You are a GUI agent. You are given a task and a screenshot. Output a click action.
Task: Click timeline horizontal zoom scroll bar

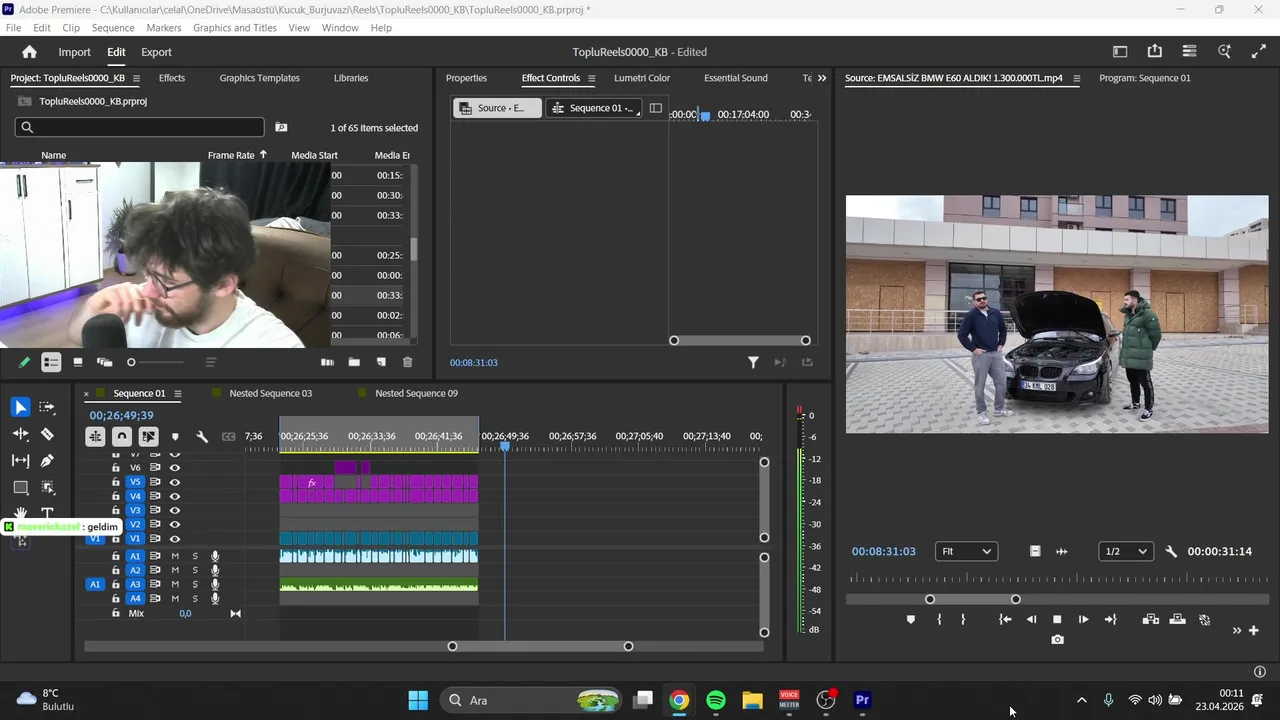(540, 646)
